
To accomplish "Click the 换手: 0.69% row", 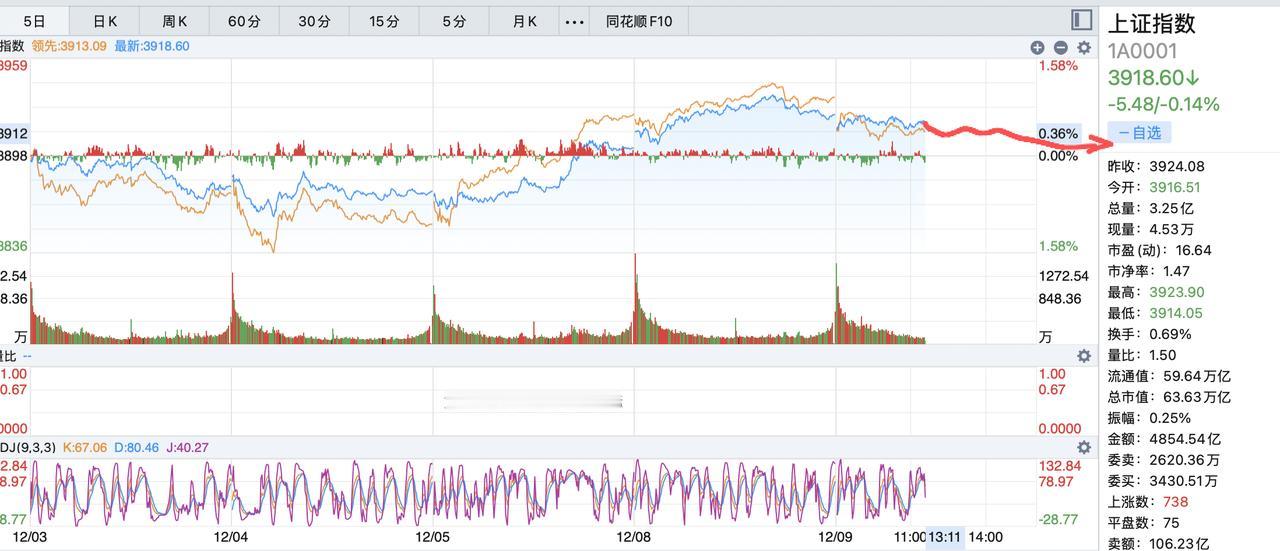I will [1150, 334].
